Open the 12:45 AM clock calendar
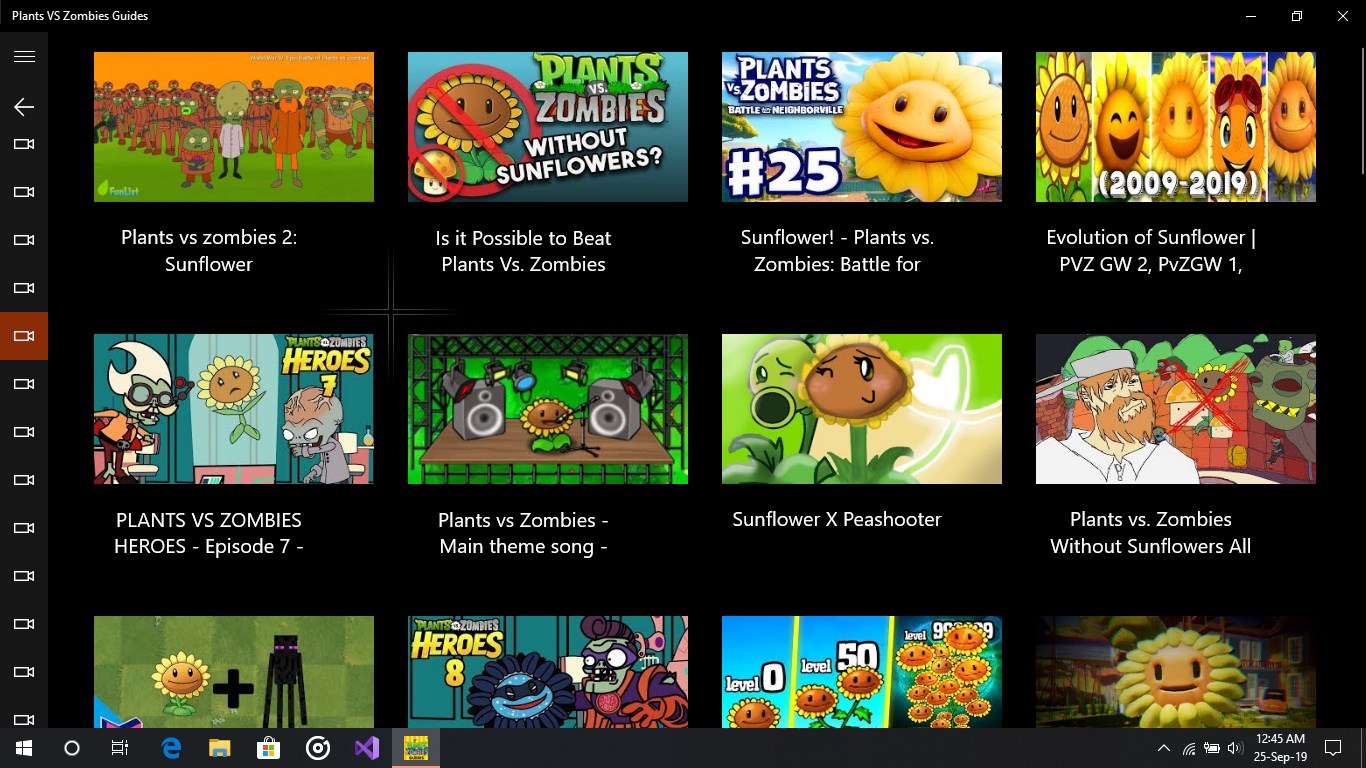The height and width of the screenshot is (768, 1366). tap(1280, 748)
